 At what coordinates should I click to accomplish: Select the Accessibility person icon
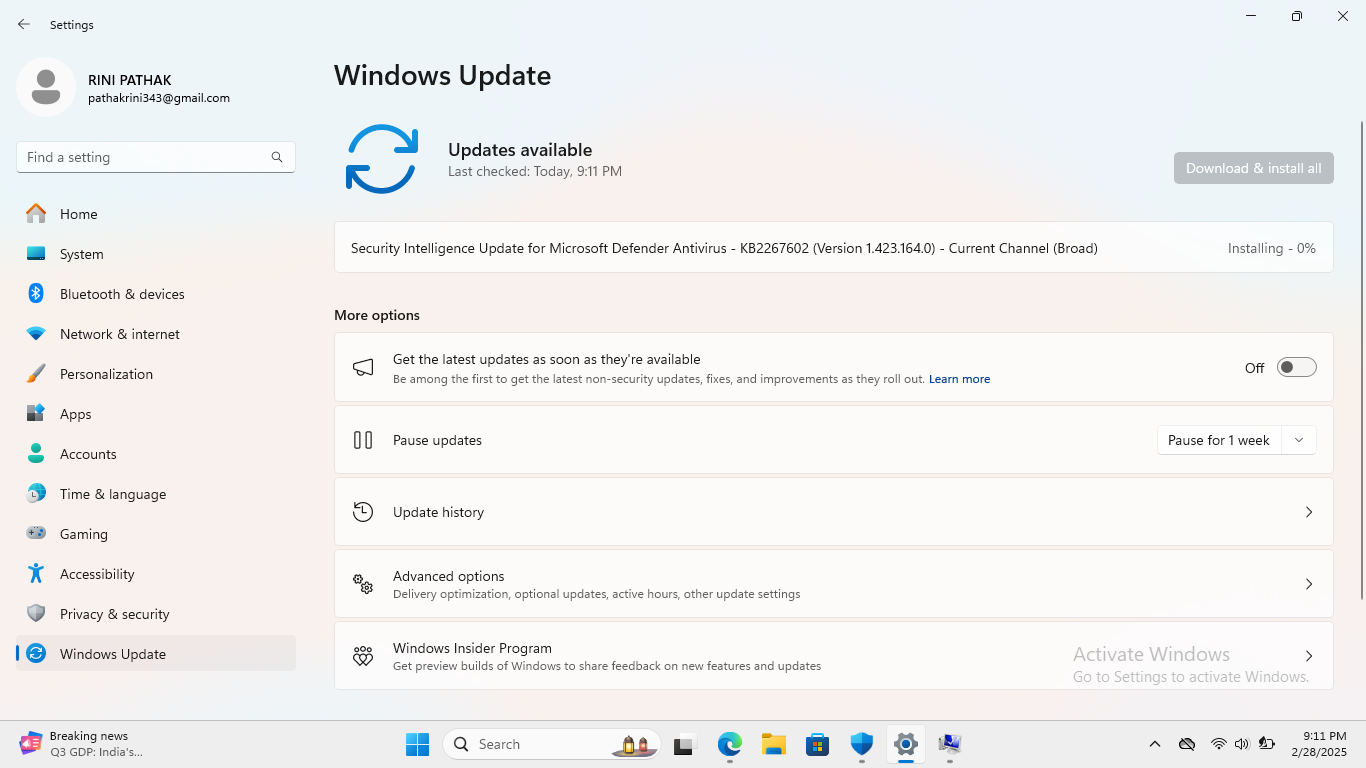(x=38, y=574)
